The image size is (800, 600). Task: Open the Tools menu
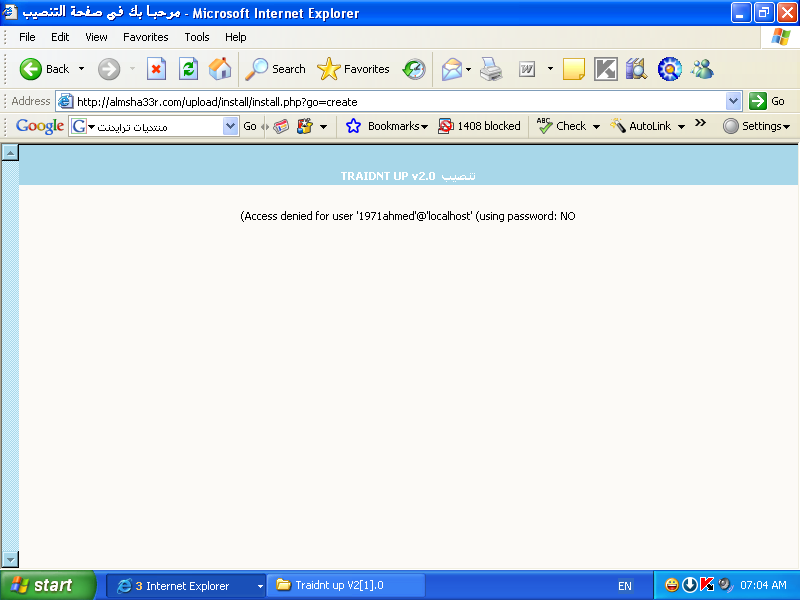197,37
